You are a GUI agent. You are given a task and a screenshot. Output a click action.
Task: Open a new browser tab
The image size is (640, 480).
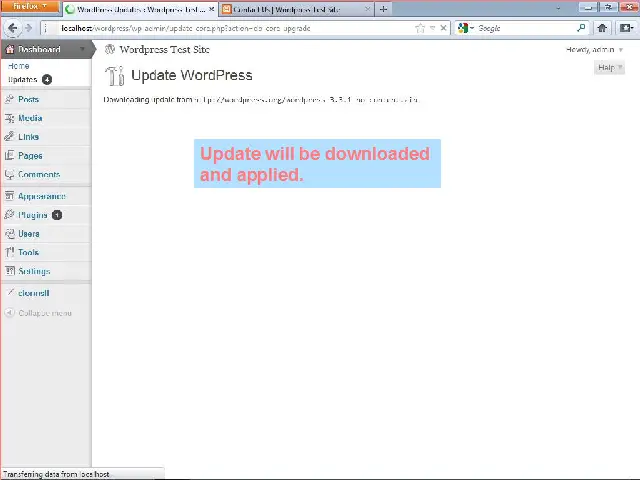pos(383,9)
